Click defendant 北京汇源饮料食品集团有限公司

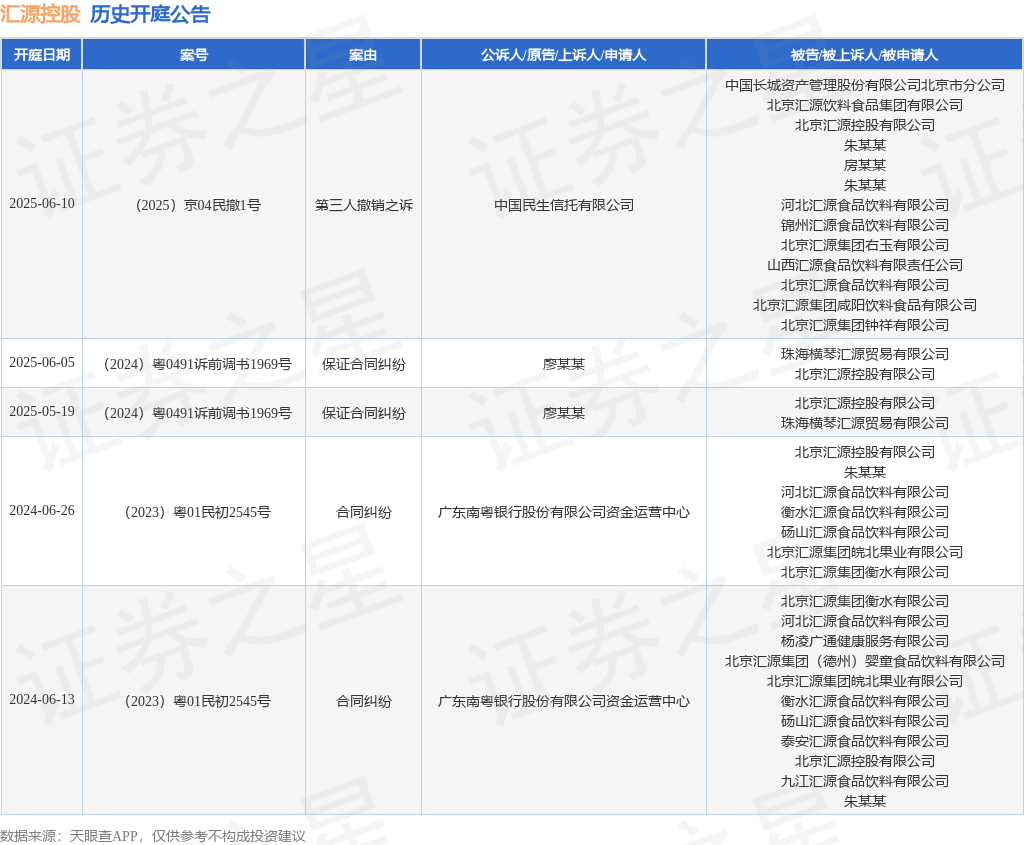(x=865, y=104)
